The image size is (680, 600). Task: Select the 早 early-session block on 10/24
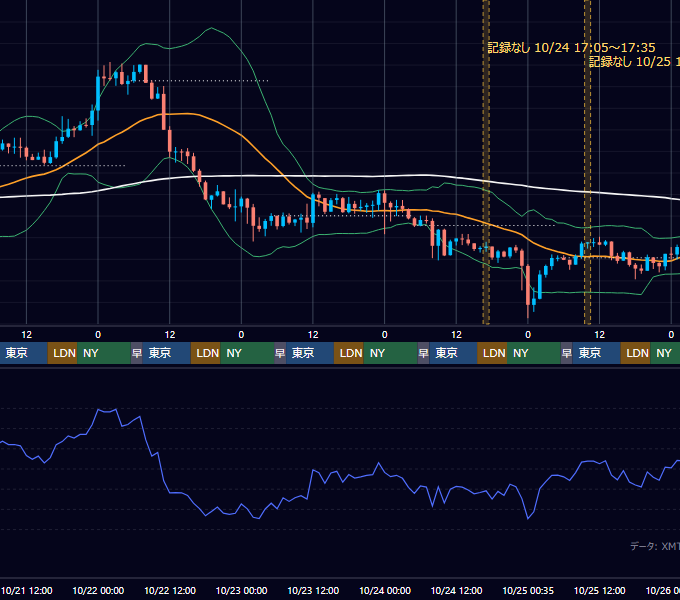[423, 353]
